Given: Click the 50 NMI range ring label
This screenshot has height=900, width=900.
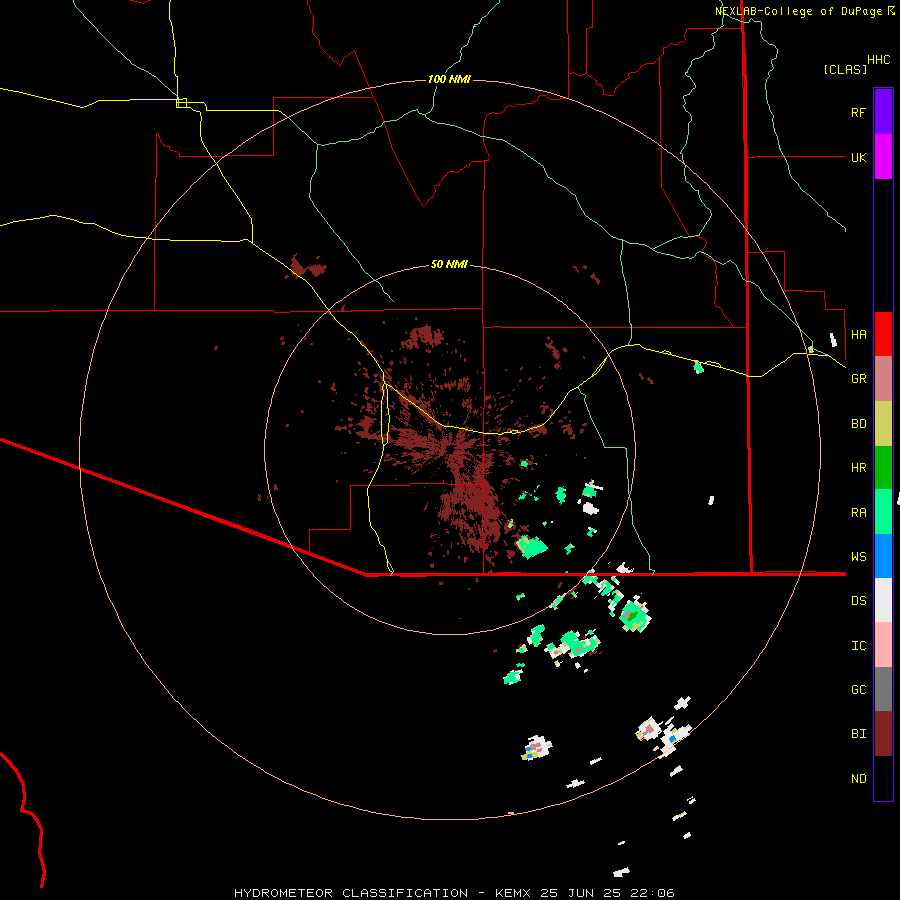Looking at the screenshot, I should 449,265.
